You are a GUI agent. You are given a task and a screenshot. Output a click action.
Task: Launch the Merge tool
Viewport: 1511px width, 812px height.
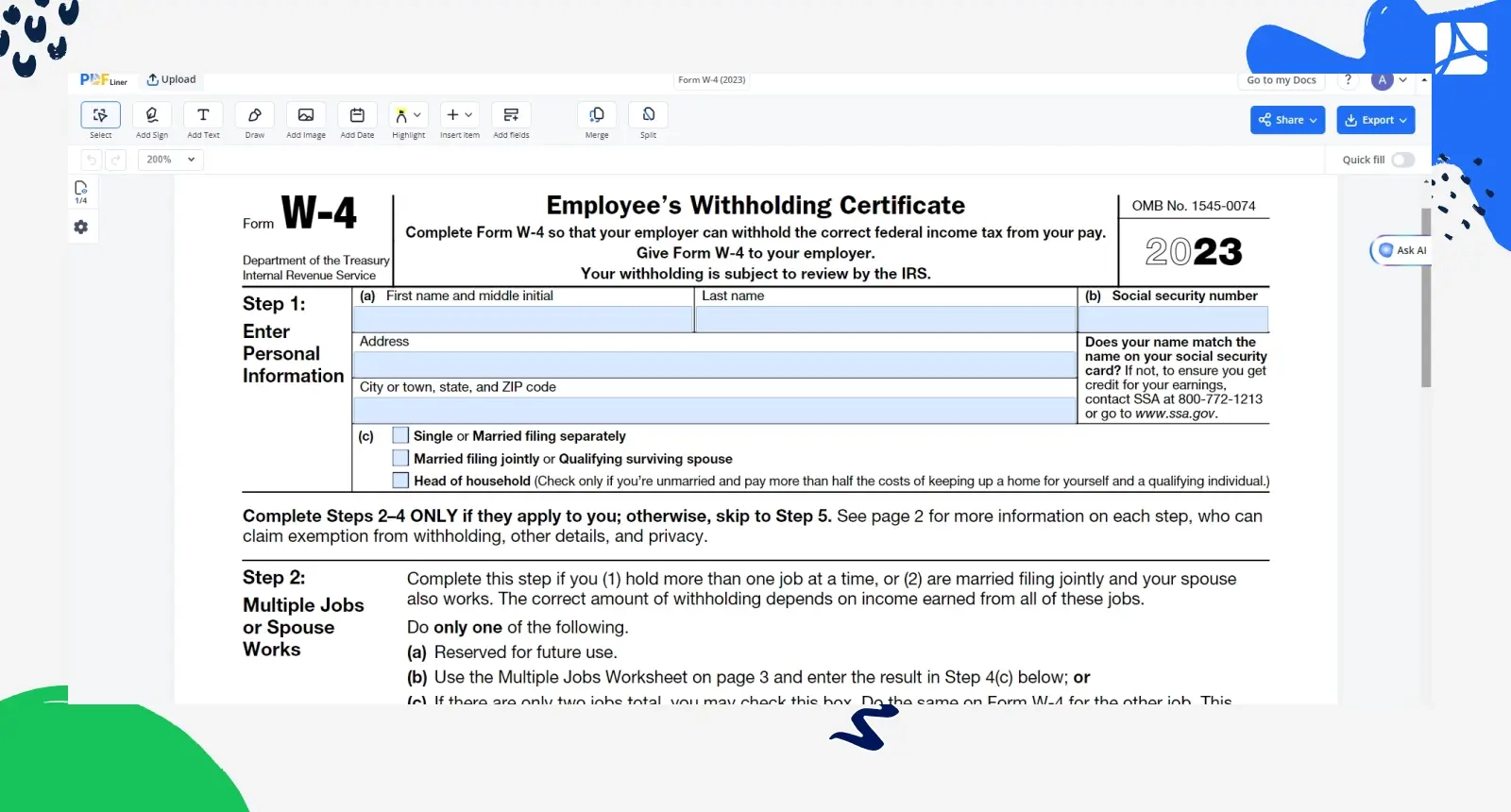[x=597, y=115]
